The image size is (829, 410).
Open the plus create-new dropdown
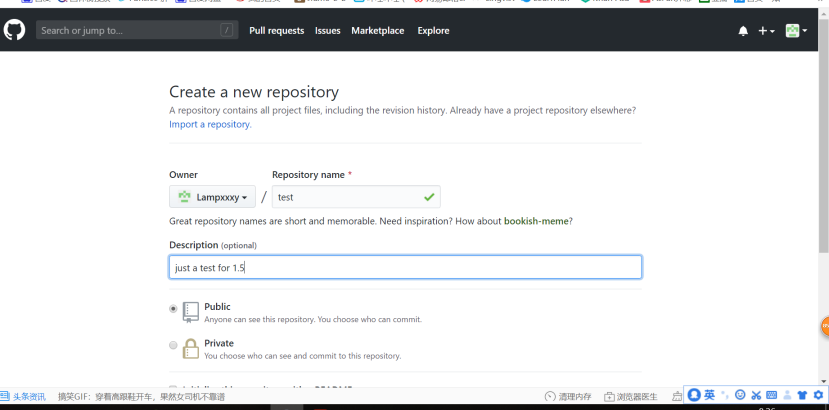tap(766, 31)
